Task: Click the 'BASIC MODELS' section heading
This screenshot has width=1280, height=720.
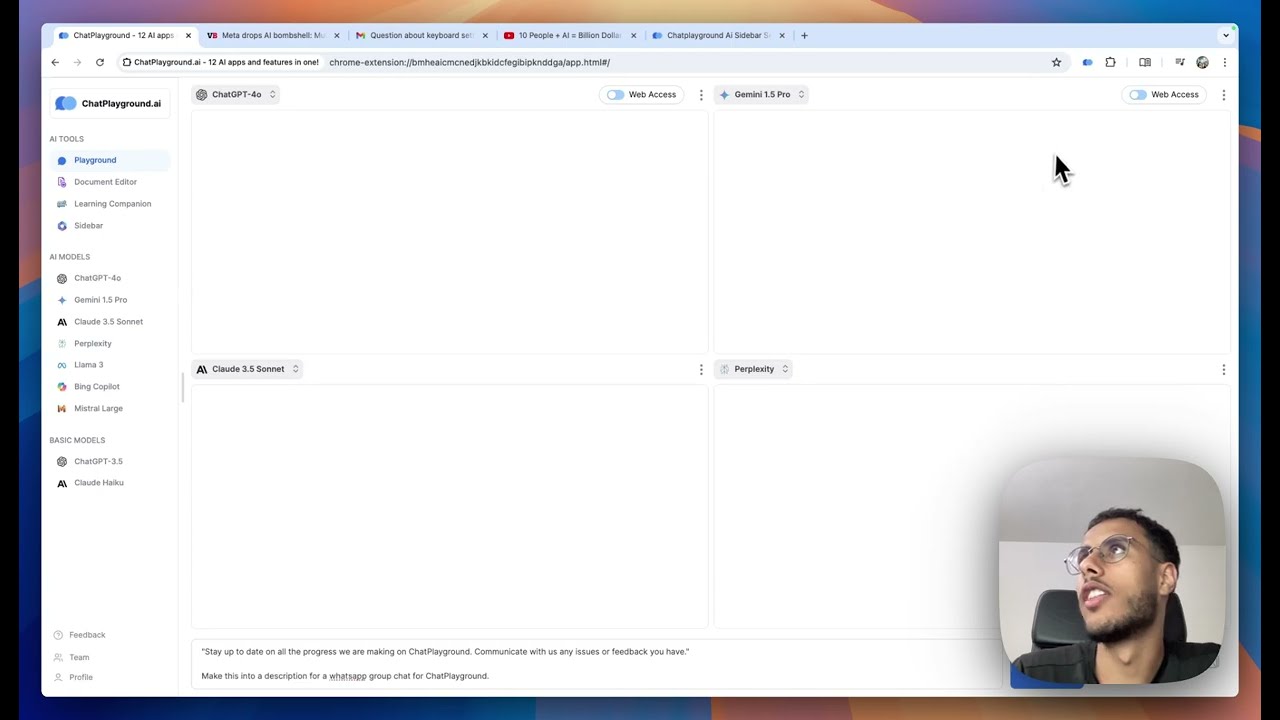Action: pyautogui.click(x=77, y=440)
